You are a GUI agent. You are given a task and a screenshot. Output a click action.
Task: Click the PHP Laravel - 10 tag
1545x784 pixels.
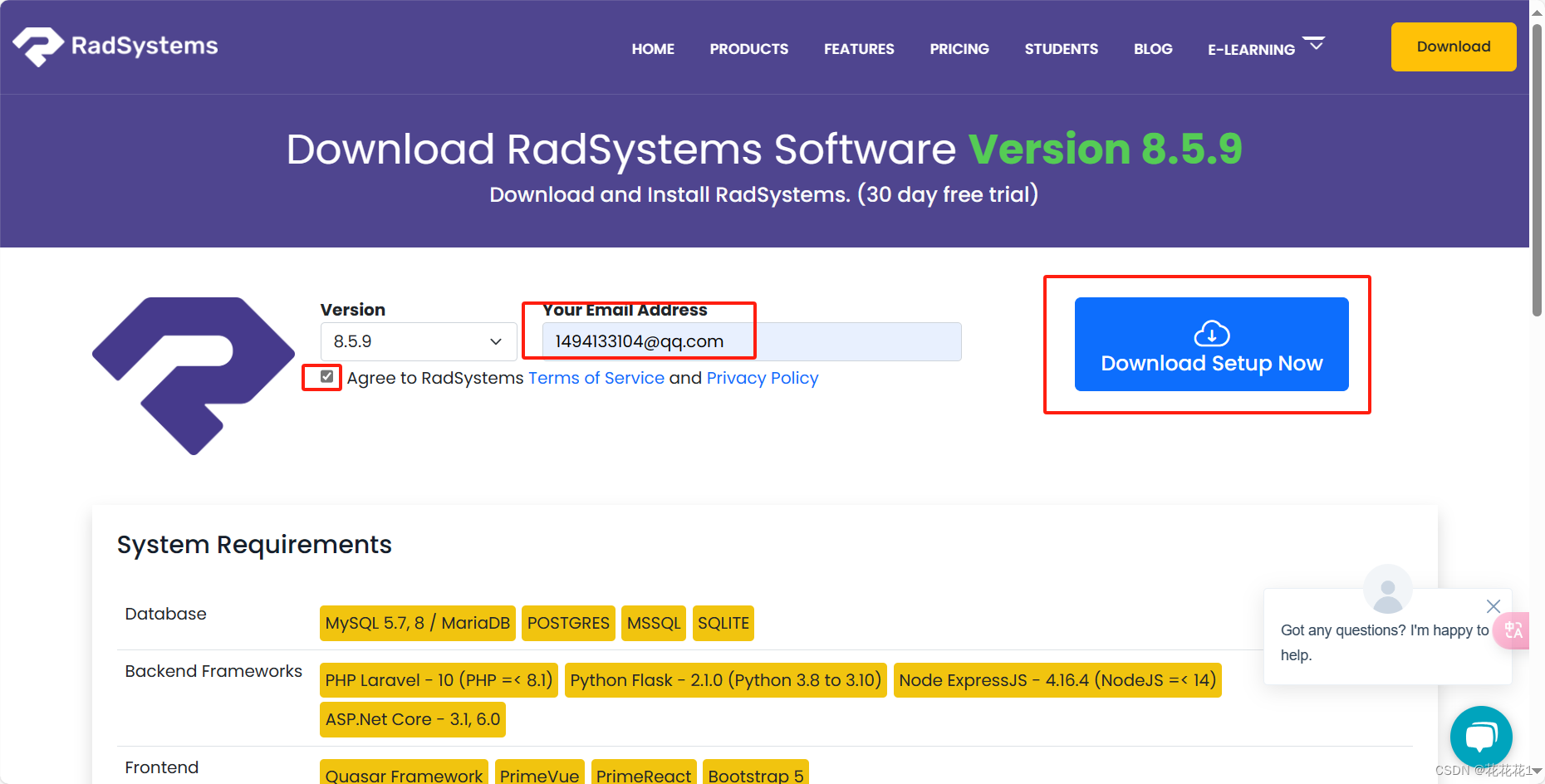pos(439,680)
